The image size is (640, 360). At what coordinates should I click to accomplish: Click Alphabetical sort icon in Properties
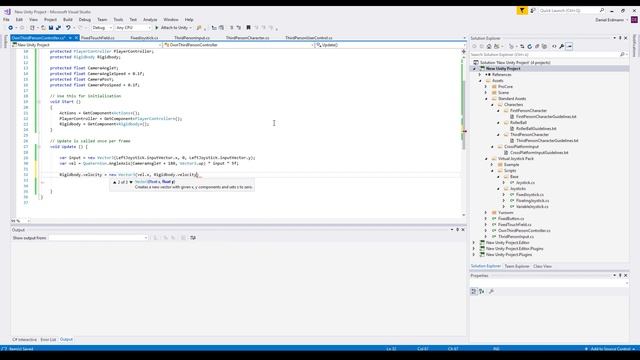tap(482, 291)
